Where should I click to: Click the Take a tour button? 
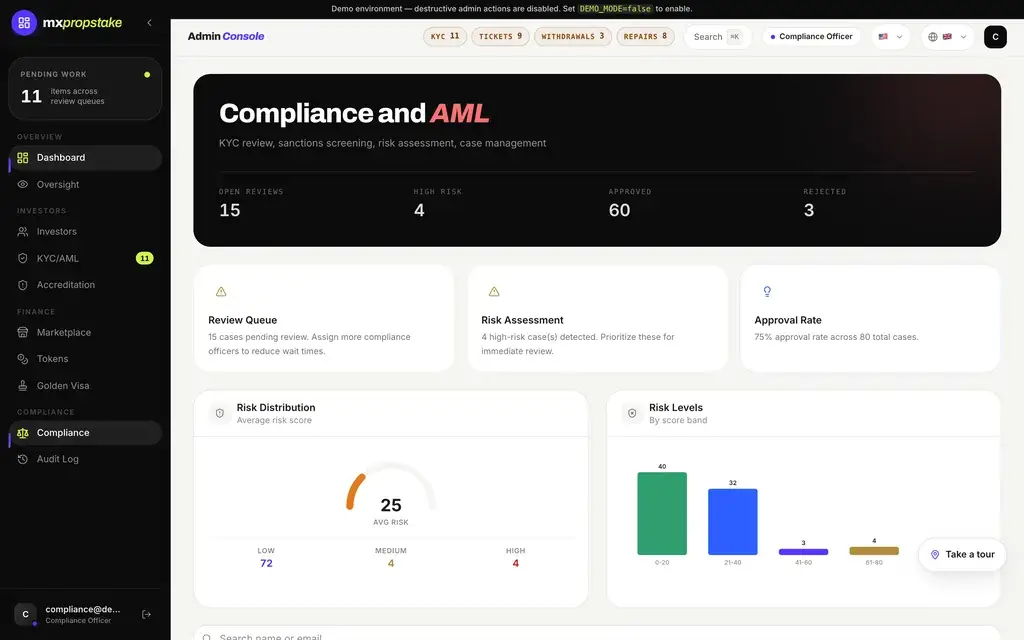[962, 554]
